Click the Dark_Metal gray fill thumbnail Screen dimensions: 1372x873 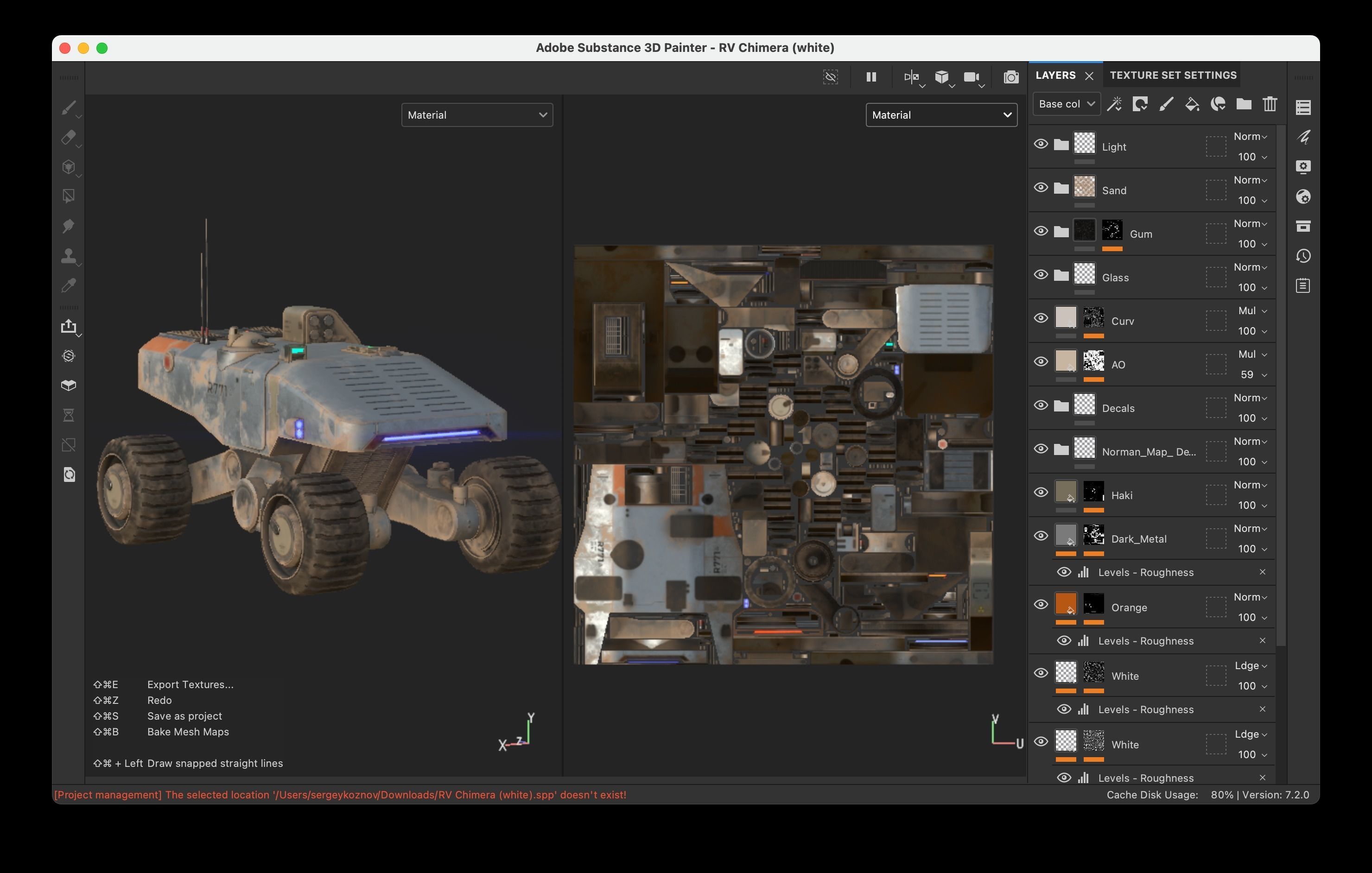tap(1066, 535)
